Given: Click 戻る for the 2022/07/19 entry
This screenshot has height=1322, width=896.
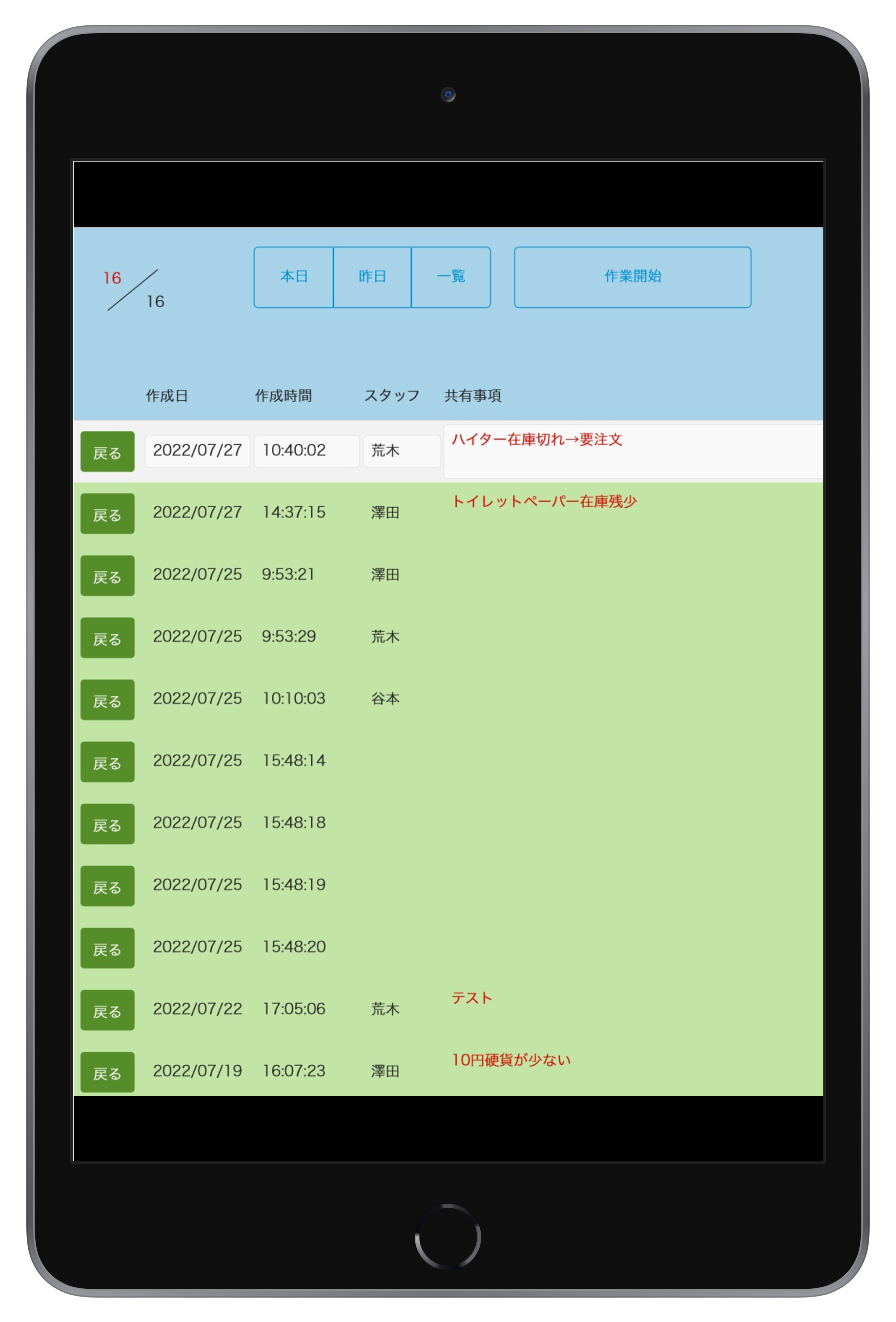Looking at the screenshot, I should pos(107,1072).
